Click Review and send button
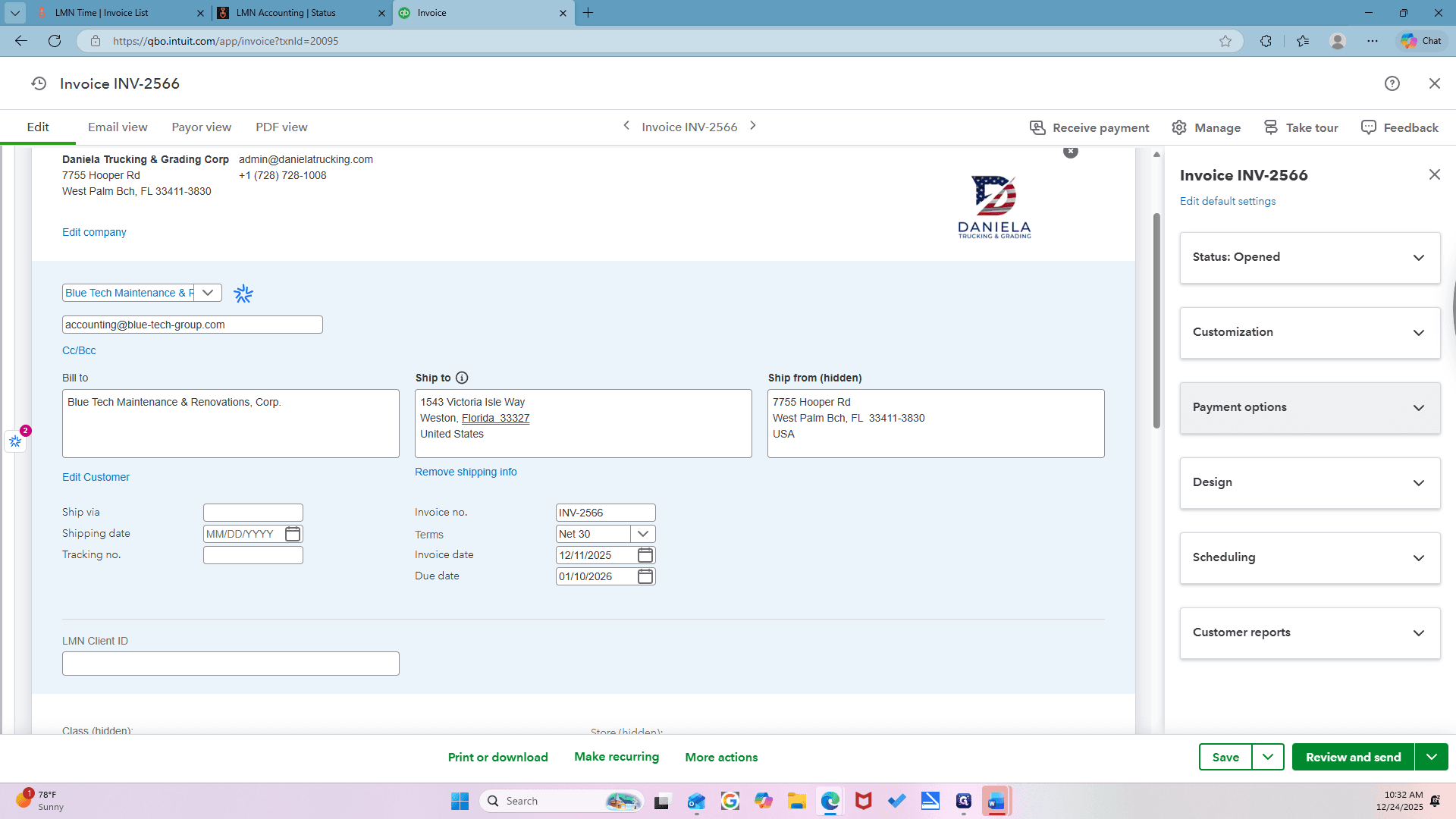Screen dimensions: 1456x819 [x=1354, y=757]
